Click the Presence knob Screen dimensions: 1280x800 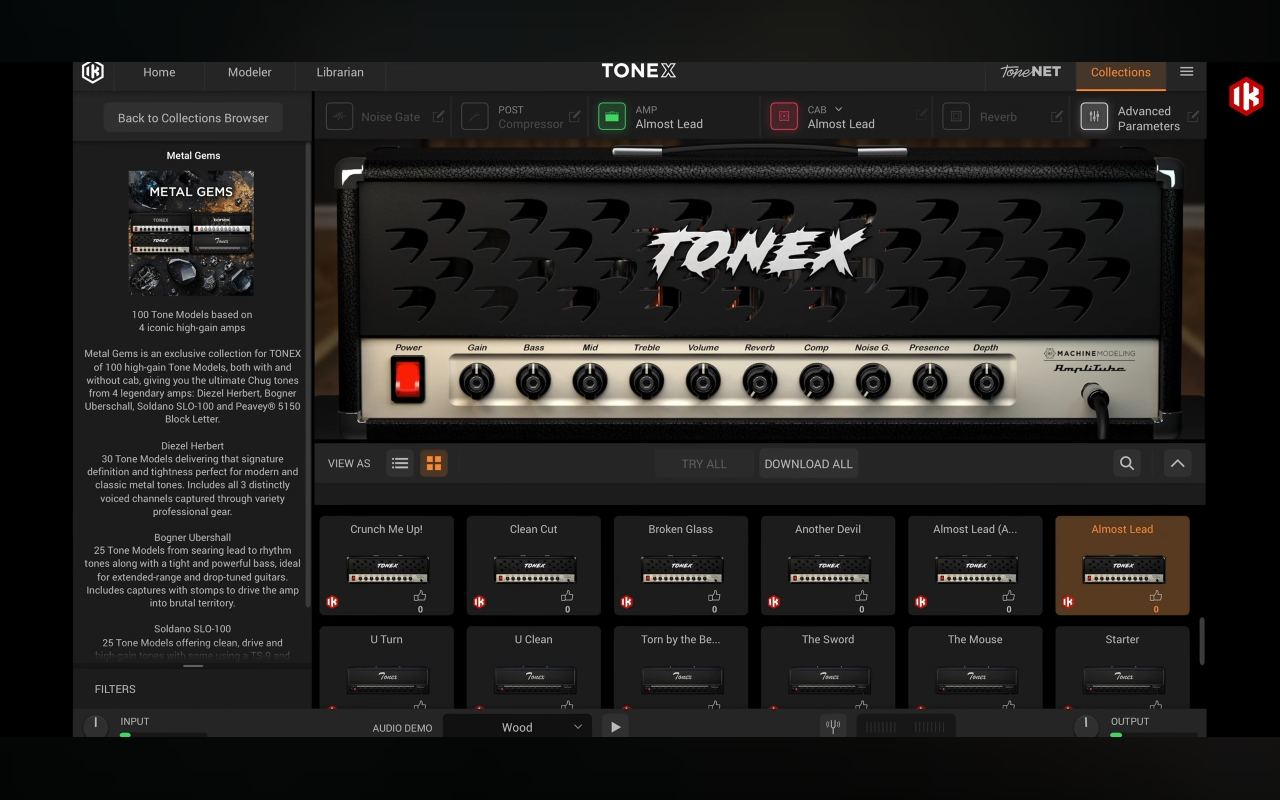coord(929,380)
